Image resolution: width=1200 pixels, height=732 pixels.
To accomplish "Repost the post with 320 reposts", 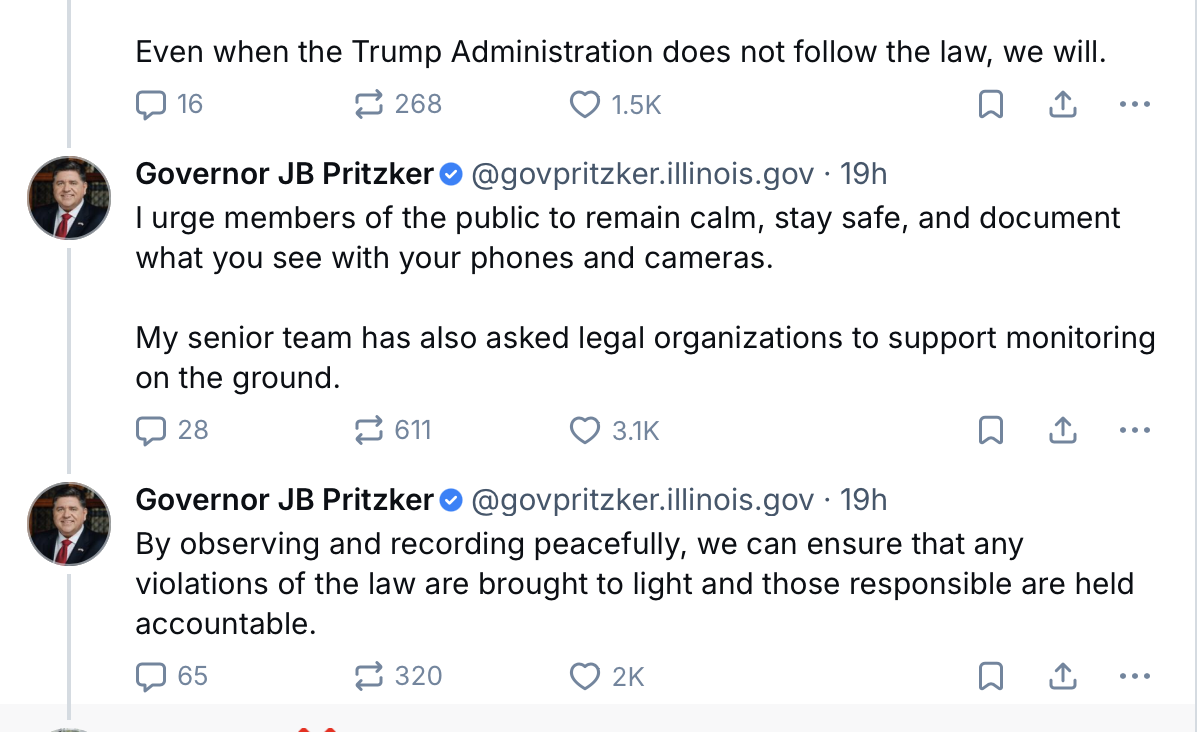I will 370,676.
